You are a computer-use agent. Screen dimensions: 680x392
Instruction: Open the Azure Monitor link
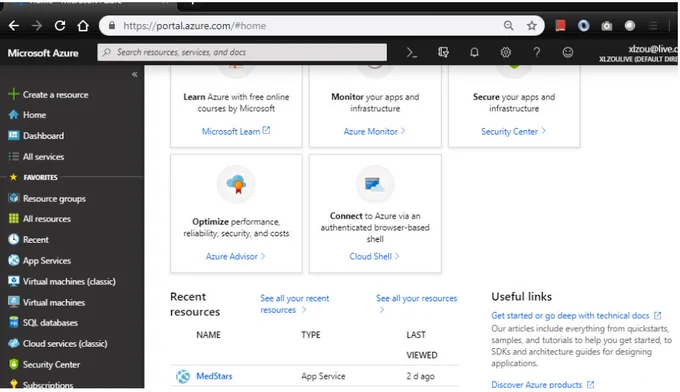(375, 131)
